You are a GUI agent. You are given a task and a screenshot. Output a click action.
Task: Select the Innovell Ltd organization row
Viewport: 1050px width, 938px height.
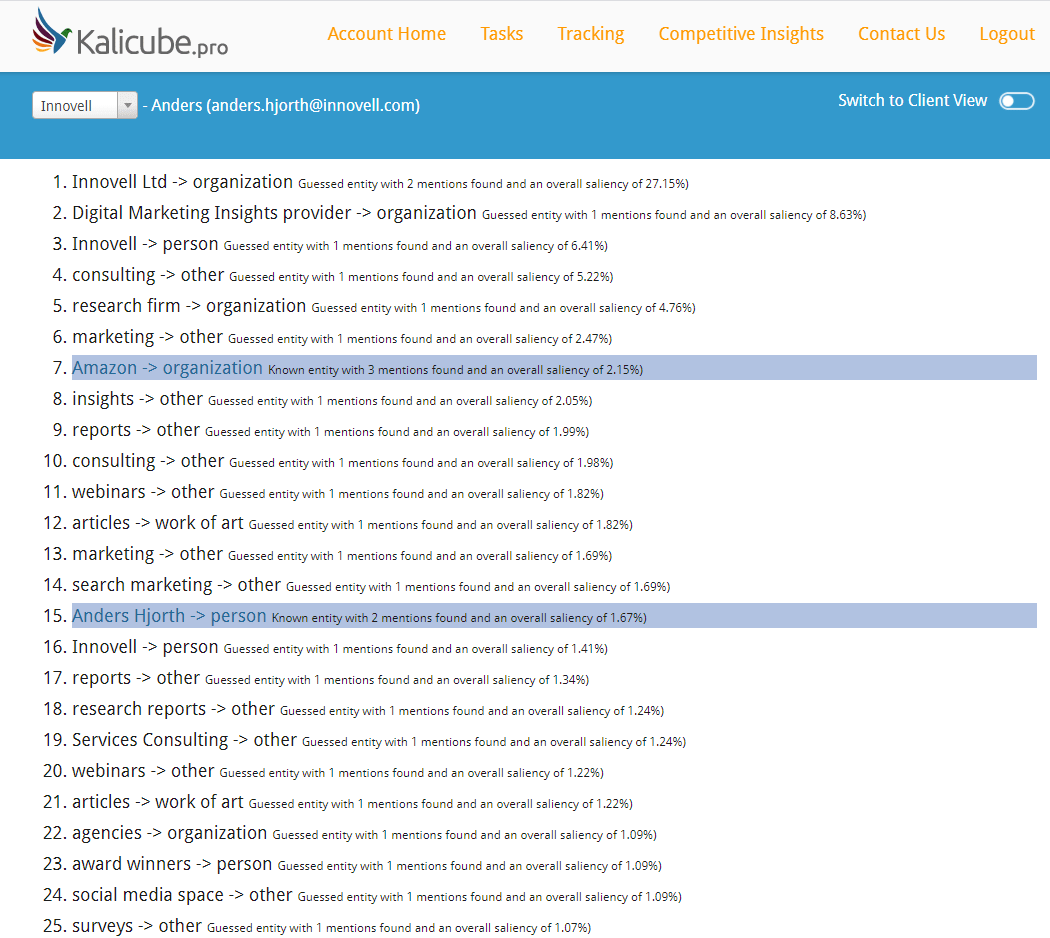[380, 182]
